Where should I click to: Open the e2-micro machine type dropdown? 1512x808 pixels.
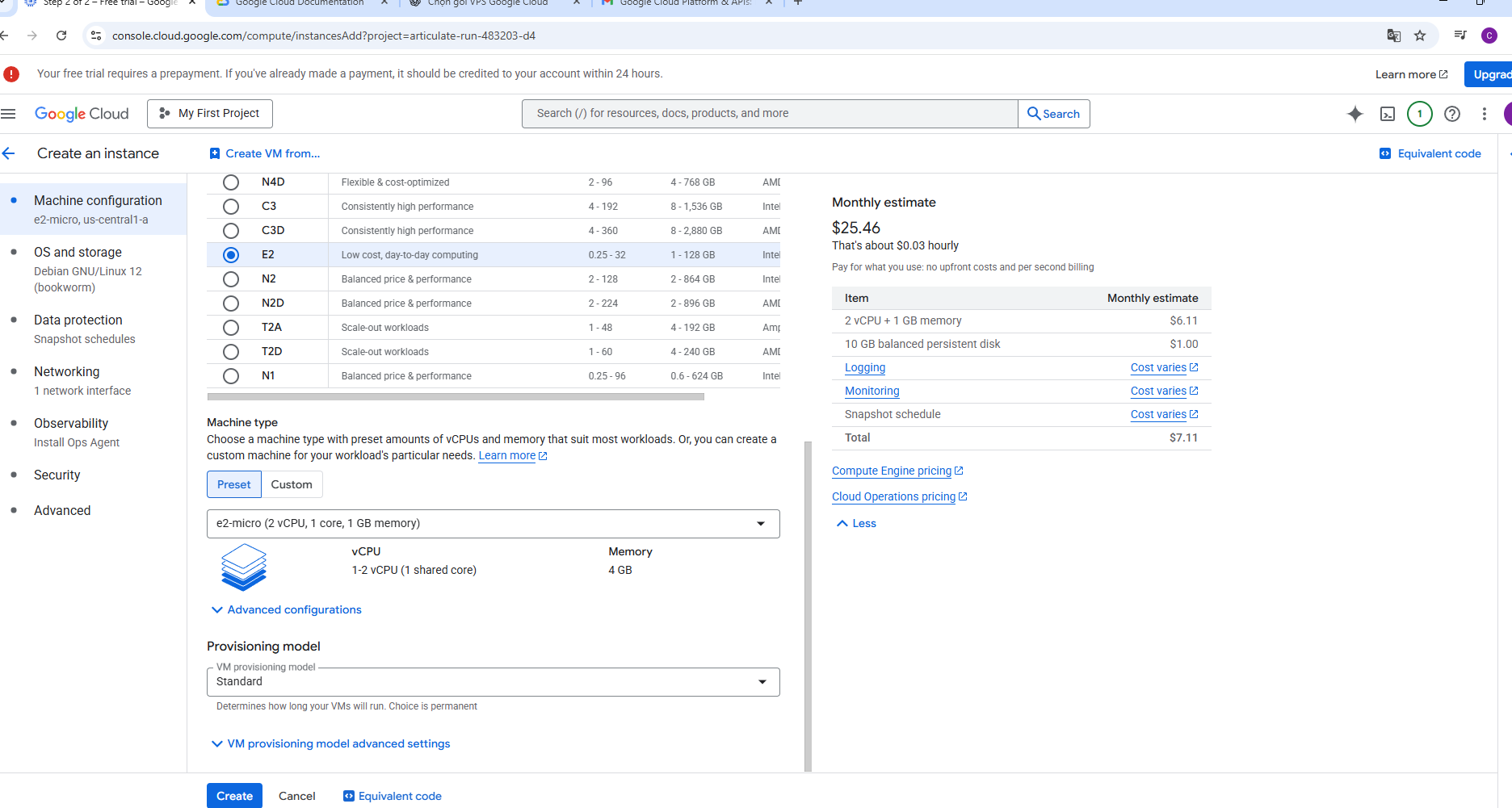(493, 524)
